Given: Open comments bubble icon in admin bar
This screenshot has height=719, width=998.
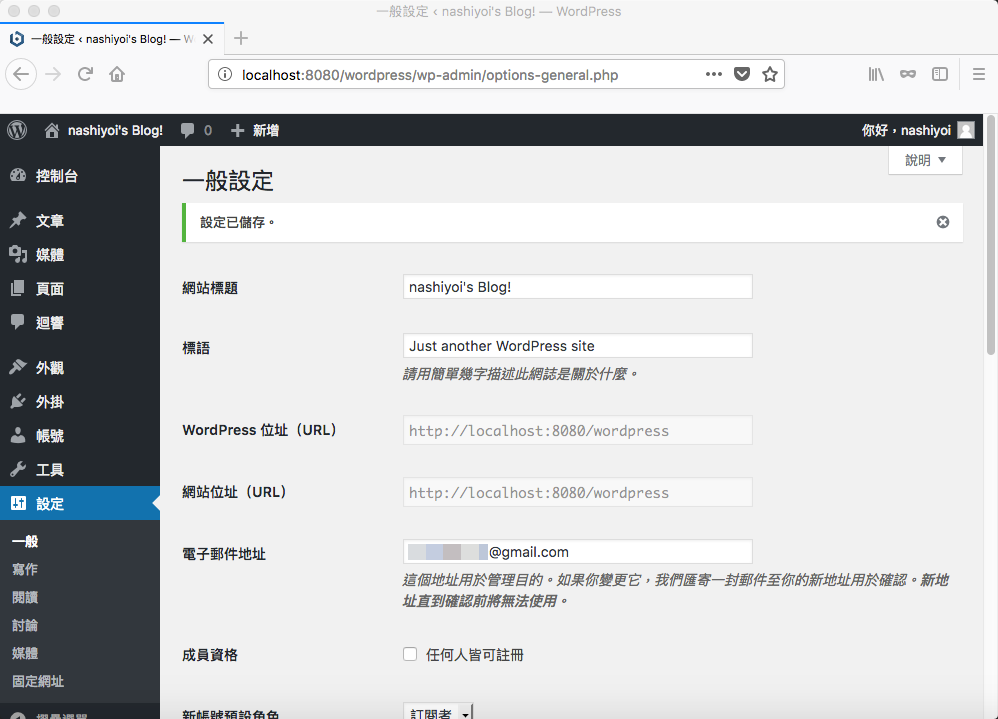Looking at the screenshot, I should tap(187, 130).
